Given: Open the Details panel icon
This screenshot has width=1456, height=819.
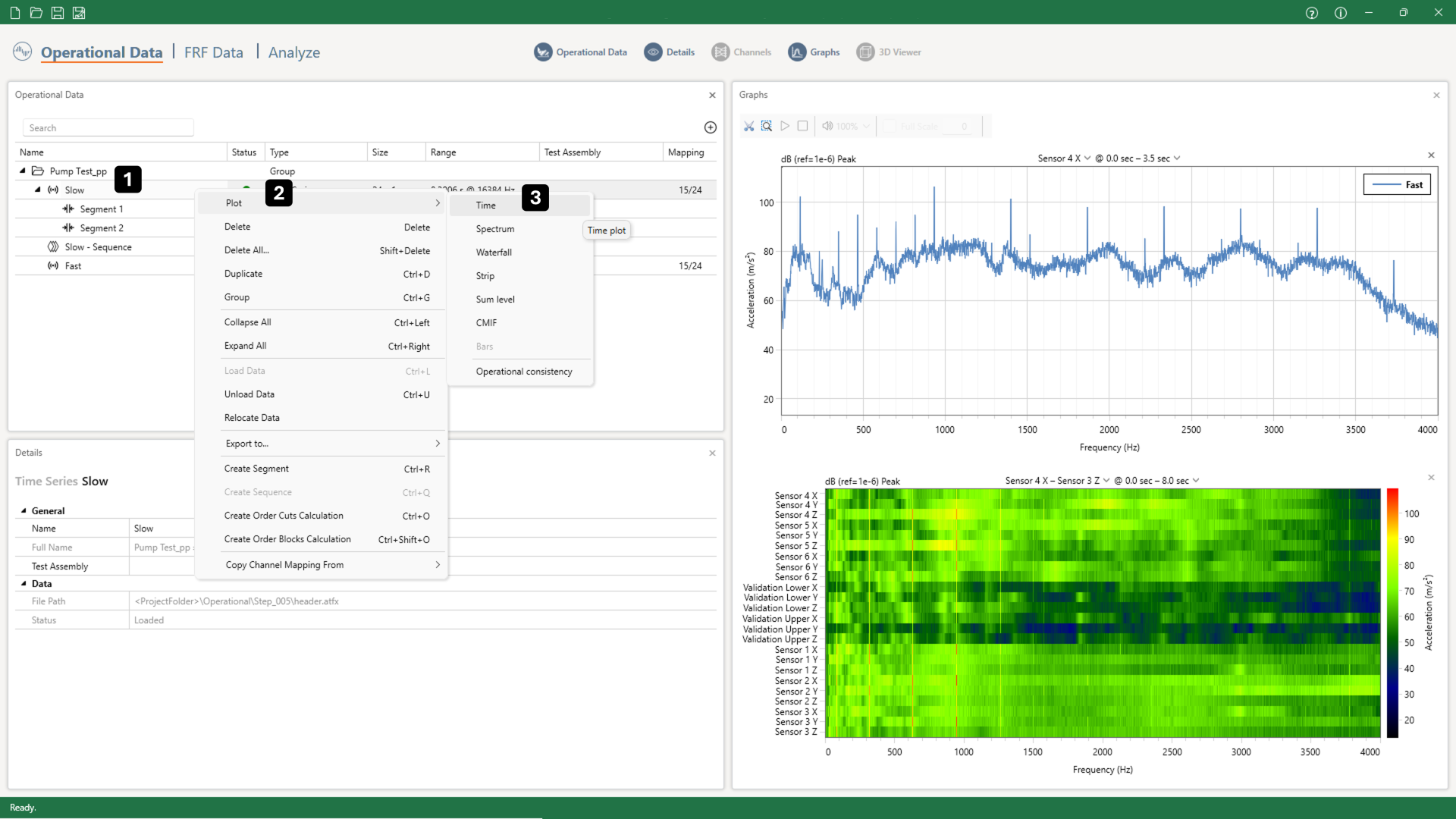Looking at the screenshot, I should coord(653,52).
